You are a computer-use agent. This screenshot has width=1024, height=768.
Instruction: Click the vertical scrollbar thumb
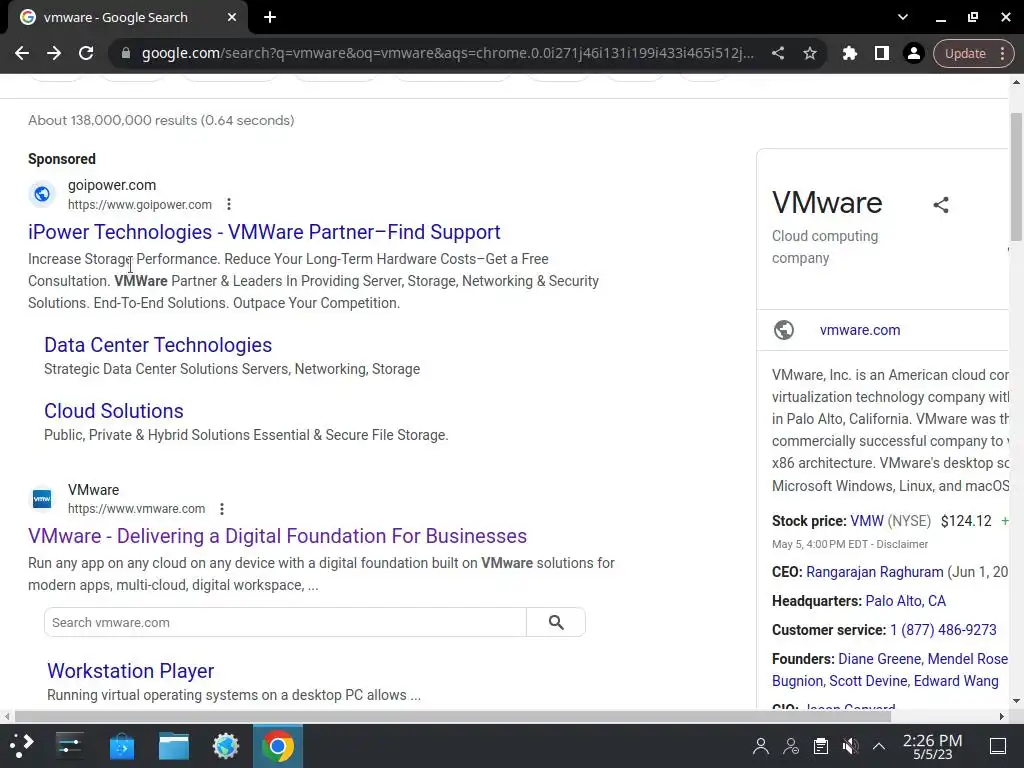pyautogui.click(x=1016, y=176)
